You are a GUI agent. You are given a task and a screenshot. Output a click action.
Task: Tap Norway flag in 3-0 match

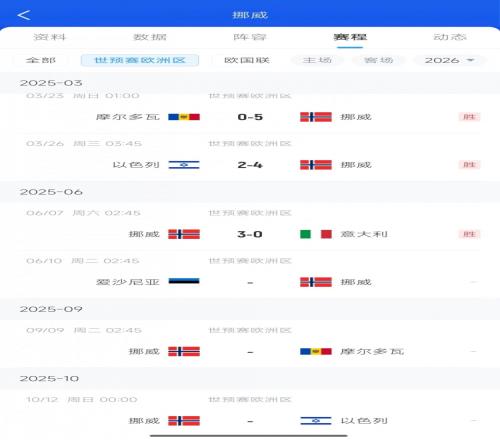(x=184, y=234)
